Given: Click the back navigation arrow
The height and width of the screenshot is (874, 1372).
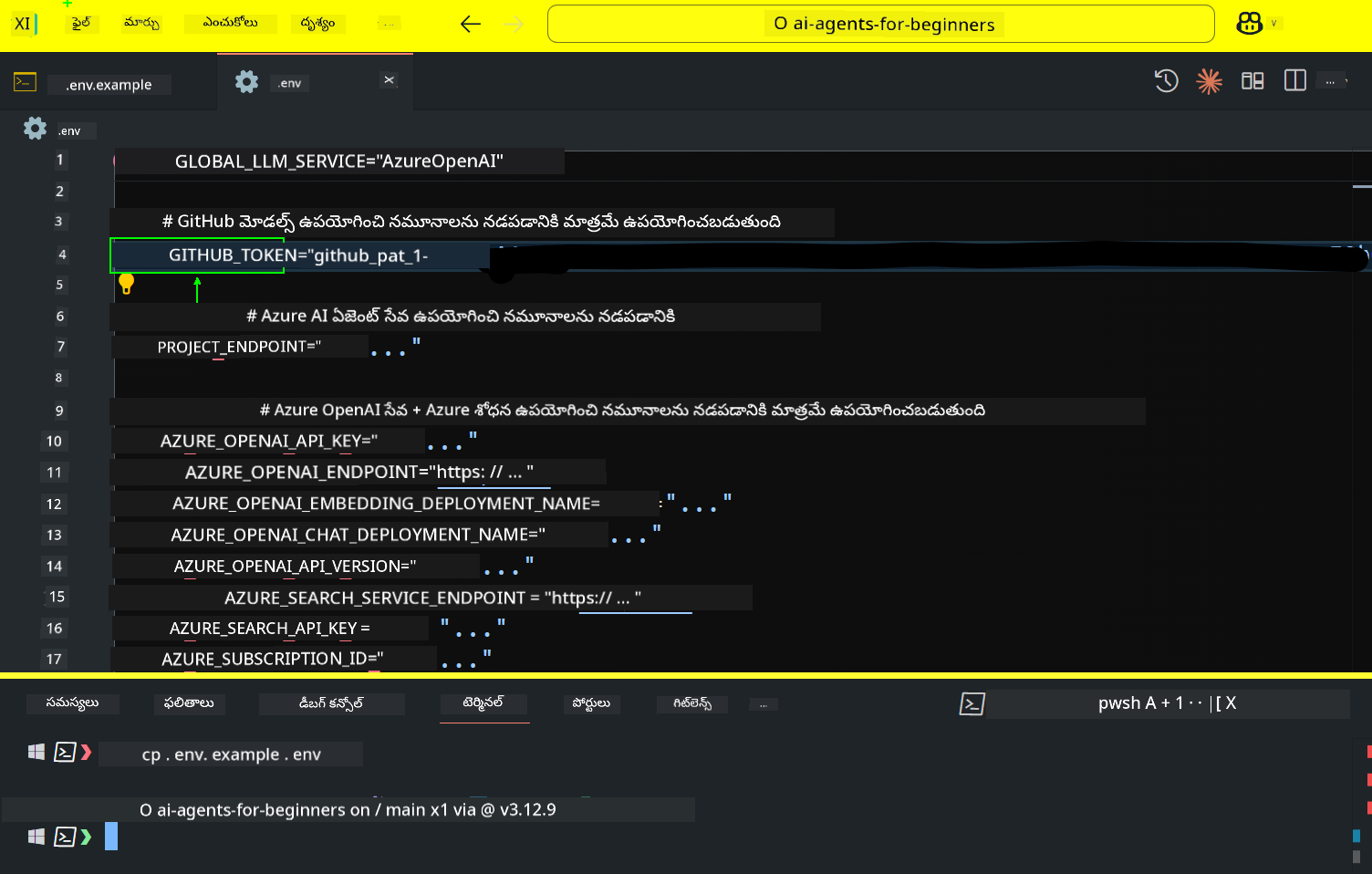Looking at the screenshot, I should click(x=470, y=24).
